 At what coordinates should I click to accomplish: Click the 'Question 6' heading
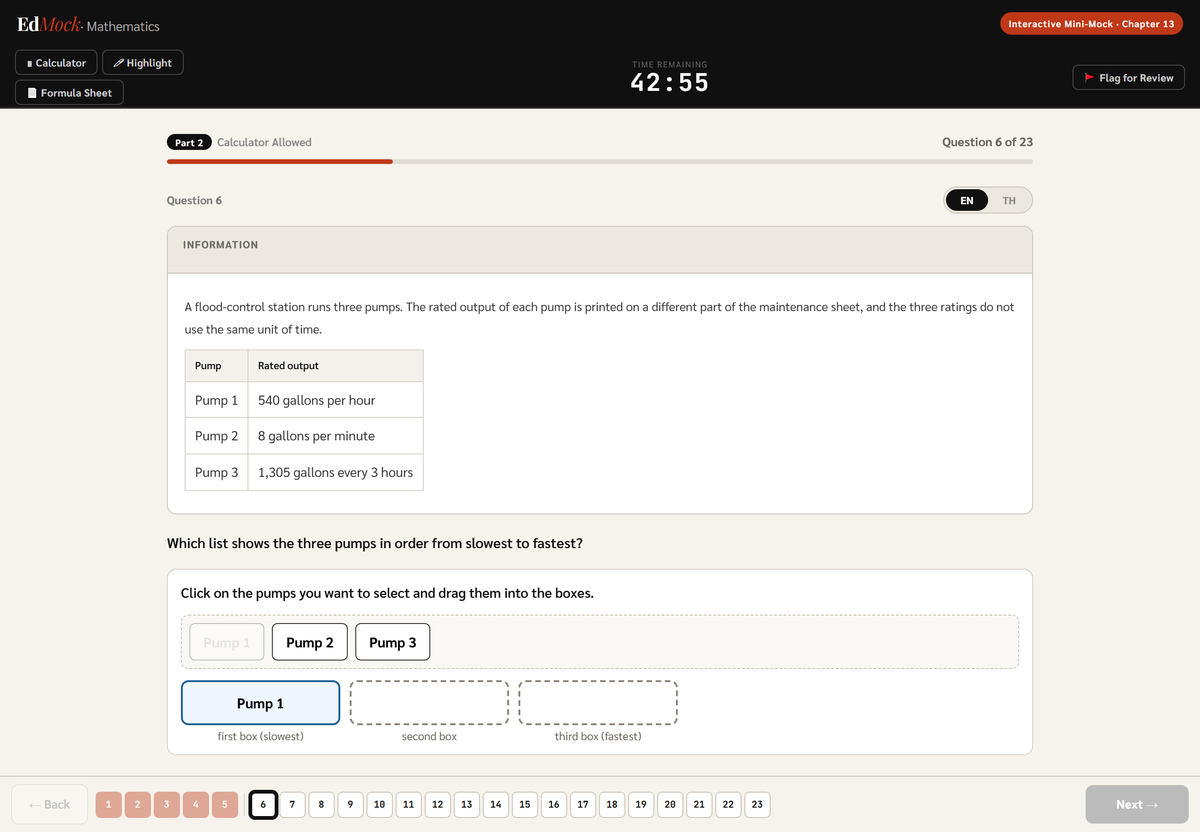coord(194,200)
